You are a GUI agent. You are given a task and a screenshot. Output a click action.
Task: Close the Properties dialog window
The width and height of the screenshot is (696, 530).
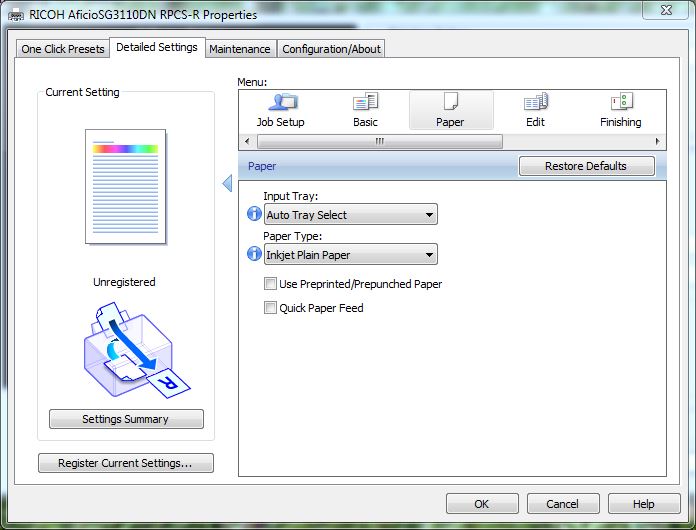coord(666,10)
